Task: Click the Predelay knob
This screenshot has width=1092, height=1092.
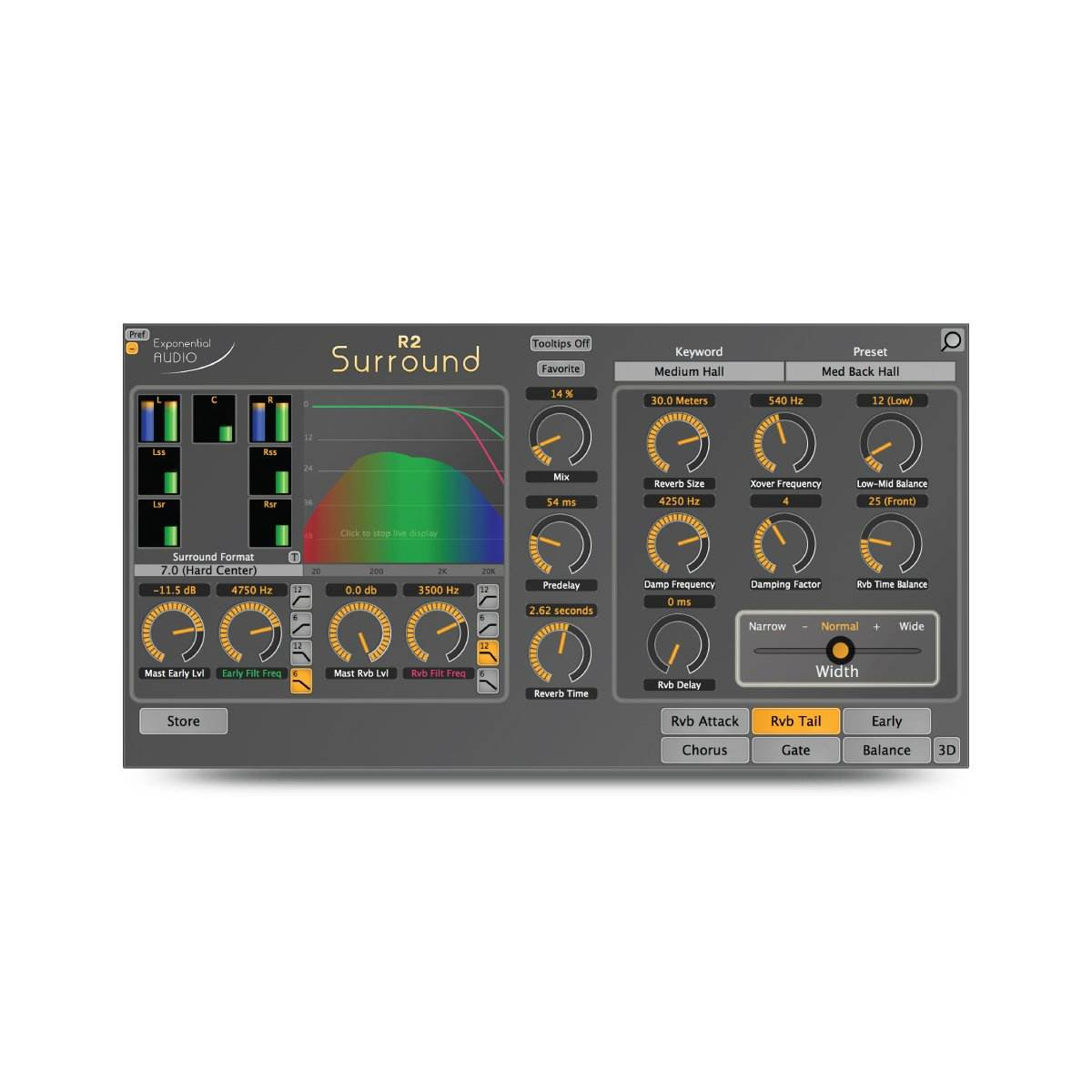Action: pos(561,545)
